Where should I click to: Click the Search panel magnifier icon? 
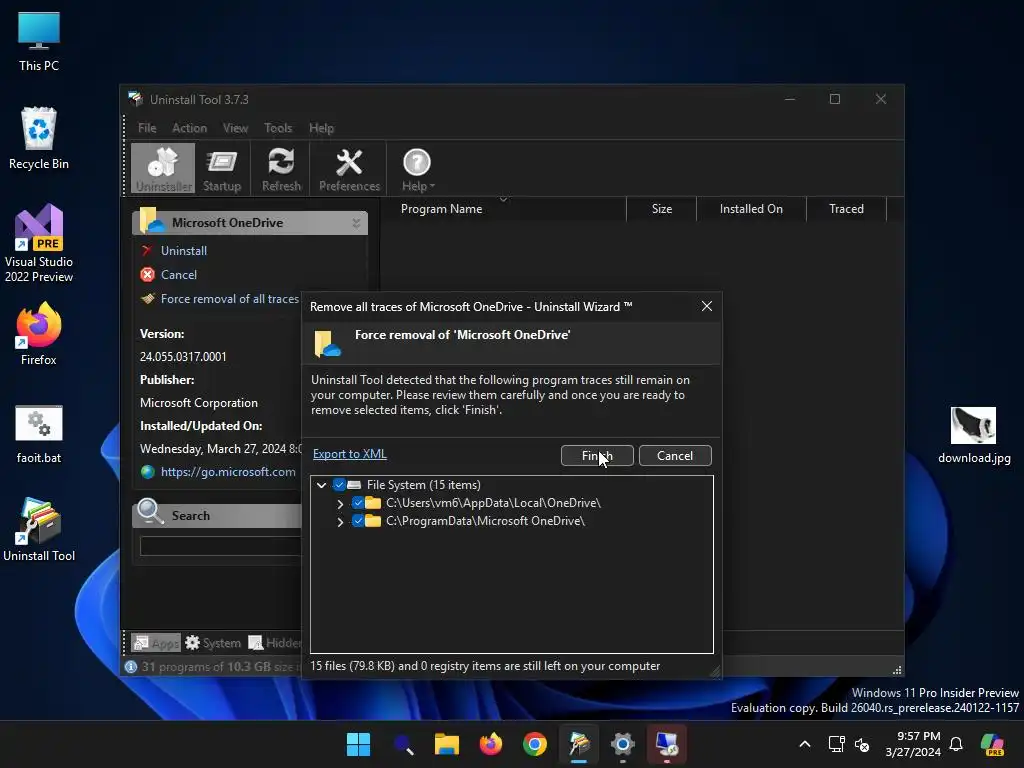pos(150,511)
